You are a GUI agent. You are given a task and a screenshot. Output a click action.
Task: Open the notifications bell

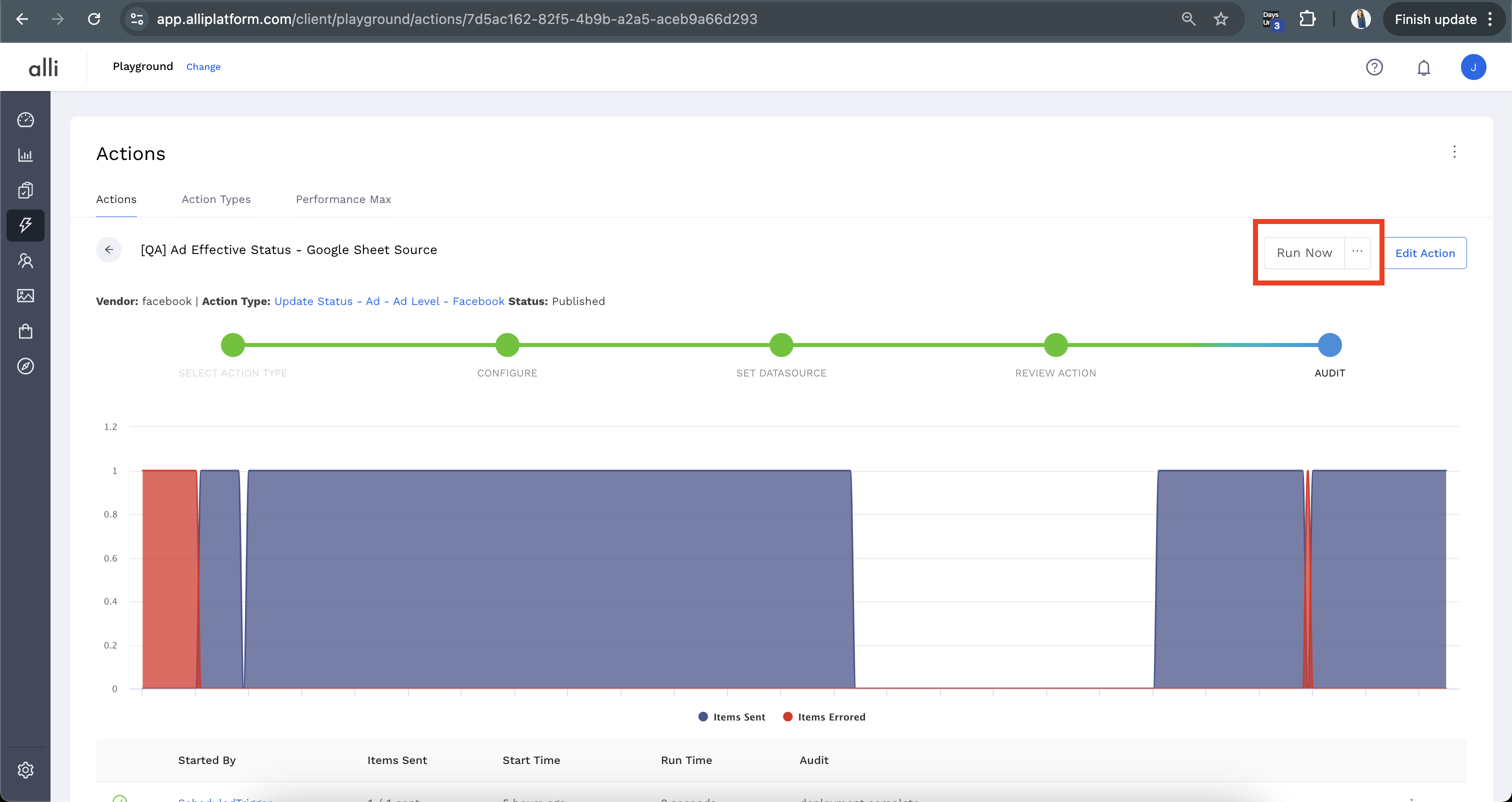coord(1423,67)
